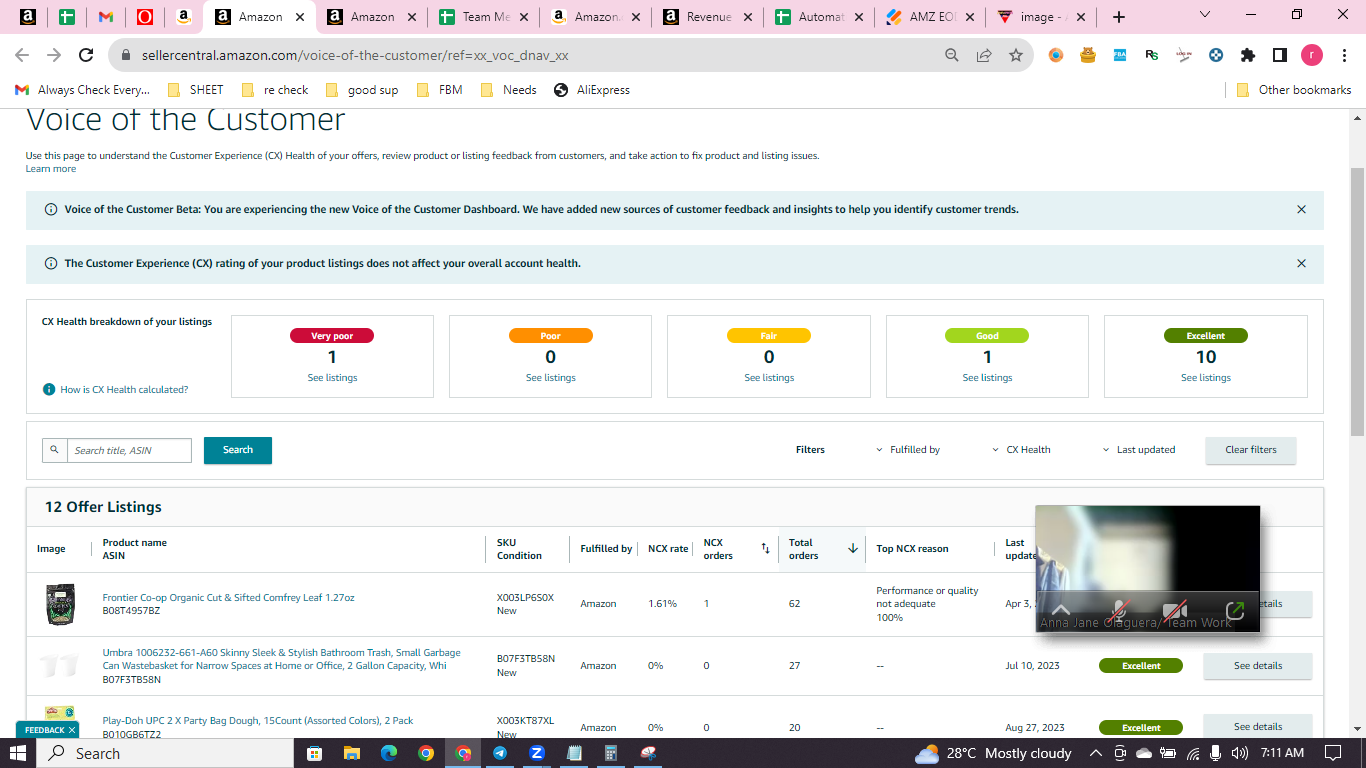This screenshot has height=768, width=1366.
Task: Open How is CX Health calculated link
Action: pyautogui.click(x=124, y=390)
